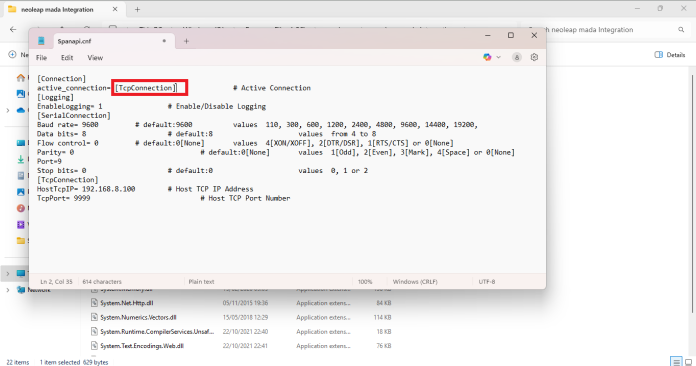Image resolution: width=696 pixels, height=366 pixels.
Task: Open the Downloads sidebar icon
Action: (x=21, y=159)
